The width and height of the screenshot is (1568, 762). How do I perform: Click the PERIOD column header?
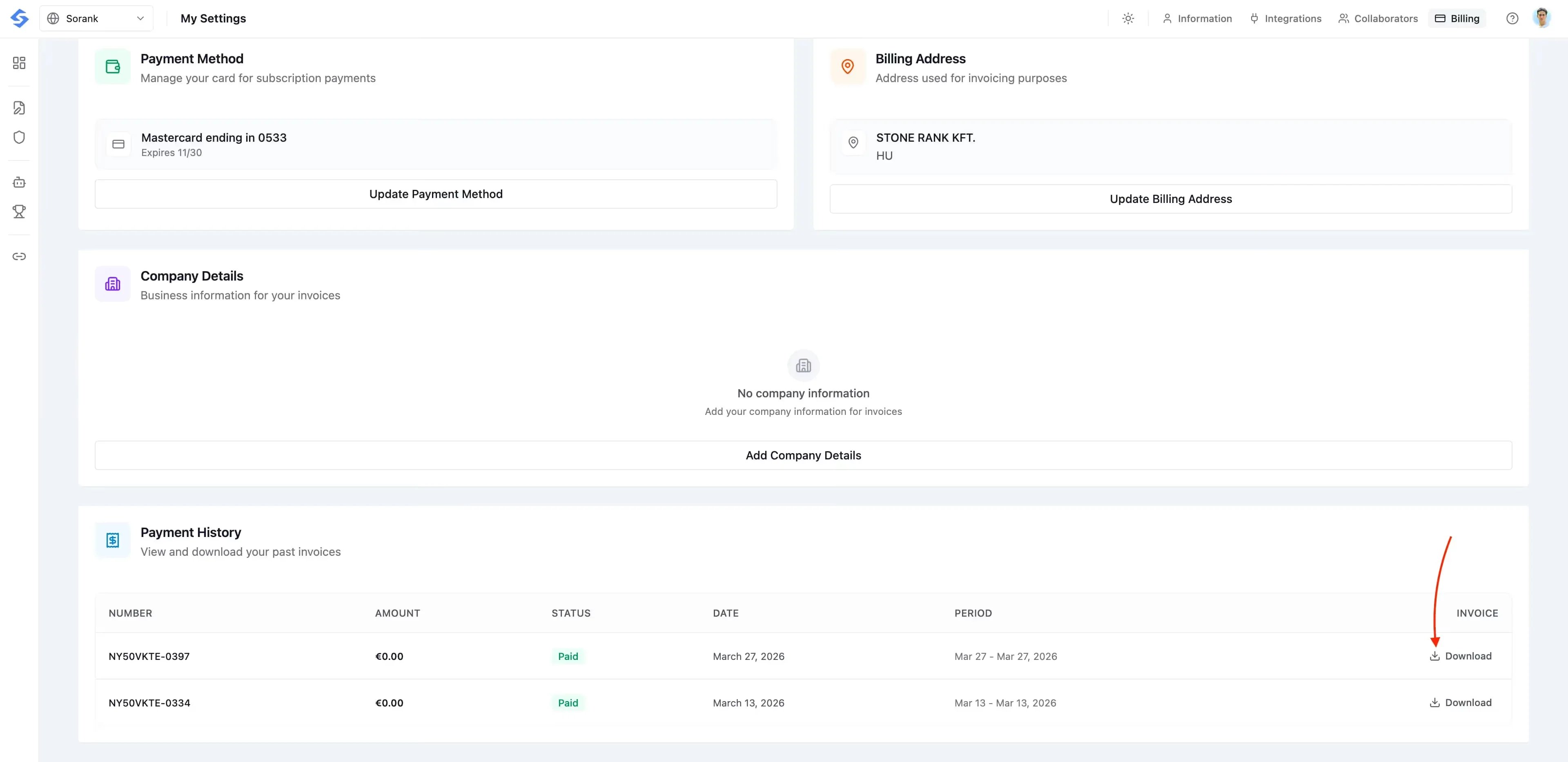(x=973, y=613)
